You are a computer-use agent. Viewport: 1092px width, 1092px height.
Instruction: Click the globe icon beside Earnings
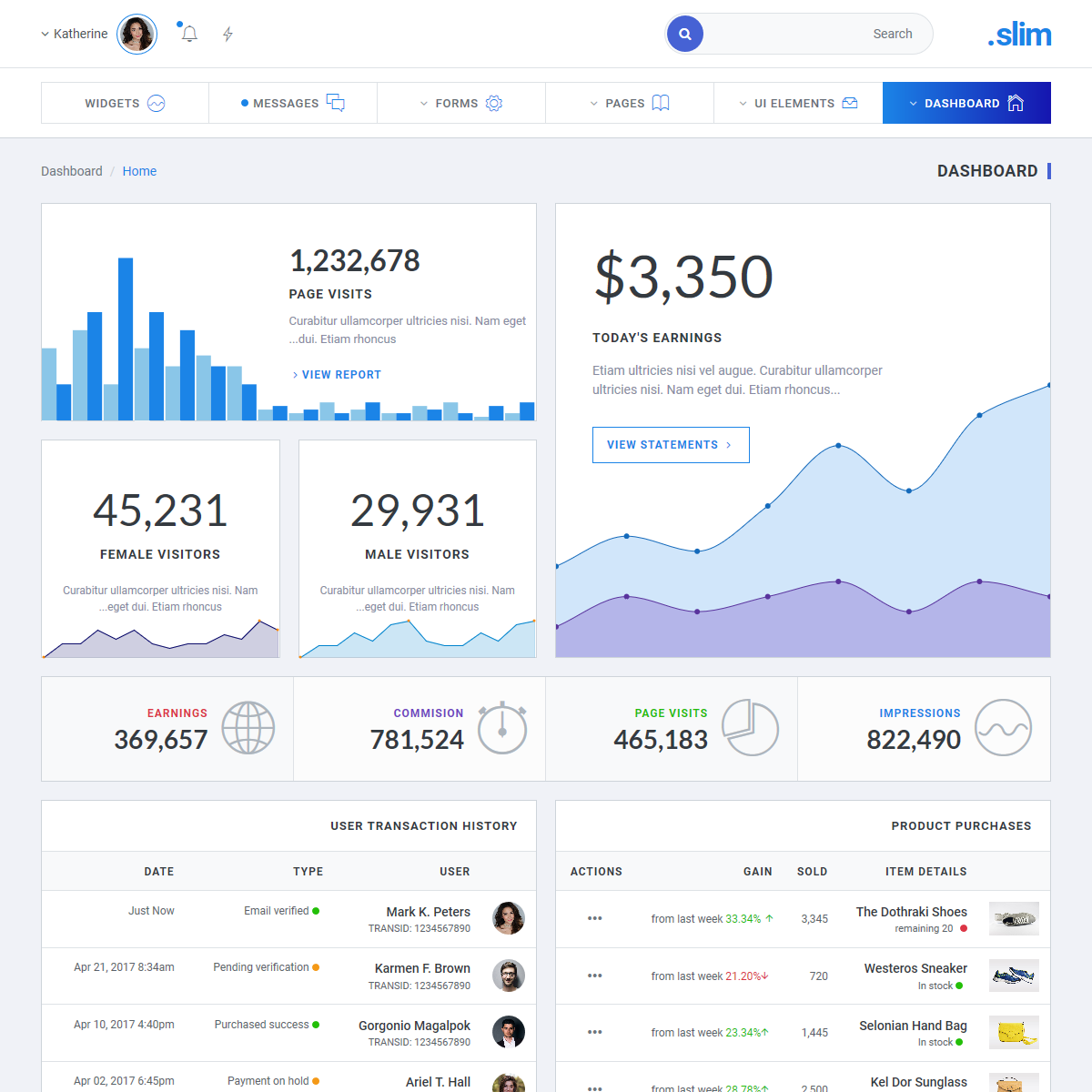(248, 728)
